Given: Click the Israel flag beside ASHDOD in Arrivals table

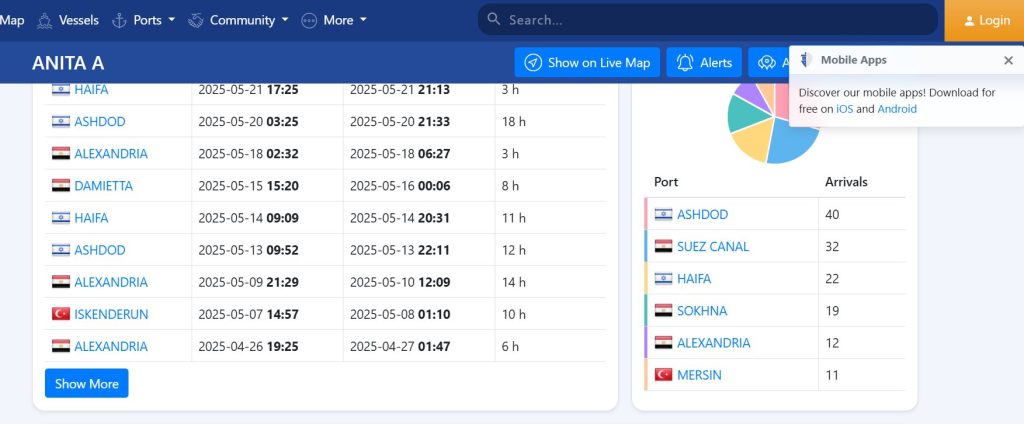Looking at the screenshot, I should 663,214.
